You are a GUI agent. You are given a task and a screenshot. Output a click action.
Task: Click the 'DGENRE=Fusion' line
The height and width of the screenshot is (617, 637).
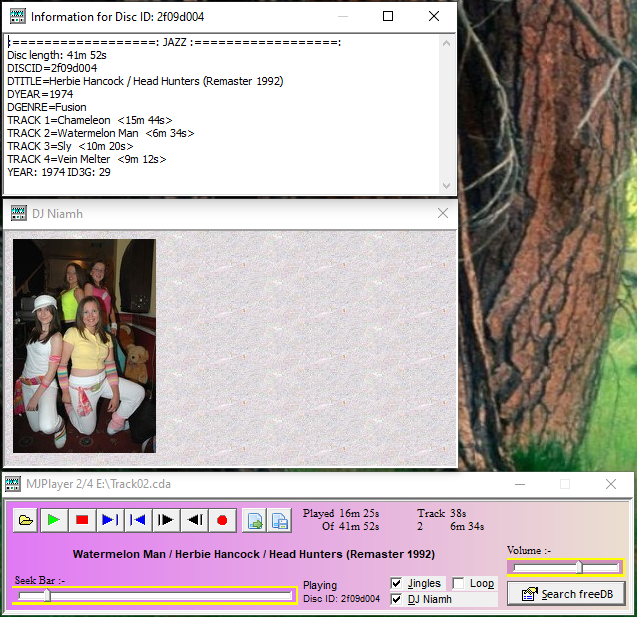[x=47, y=107]
